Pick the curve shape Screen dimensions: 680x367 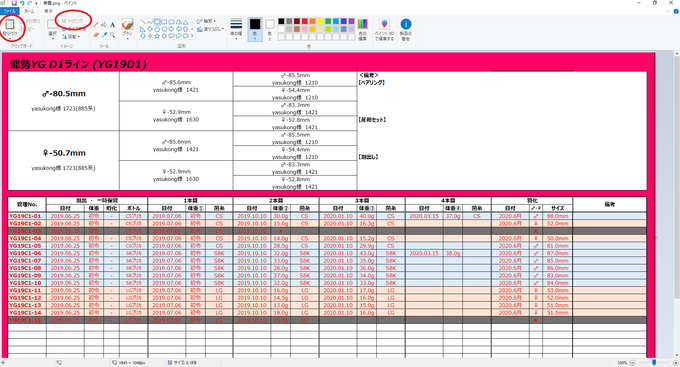150,22
